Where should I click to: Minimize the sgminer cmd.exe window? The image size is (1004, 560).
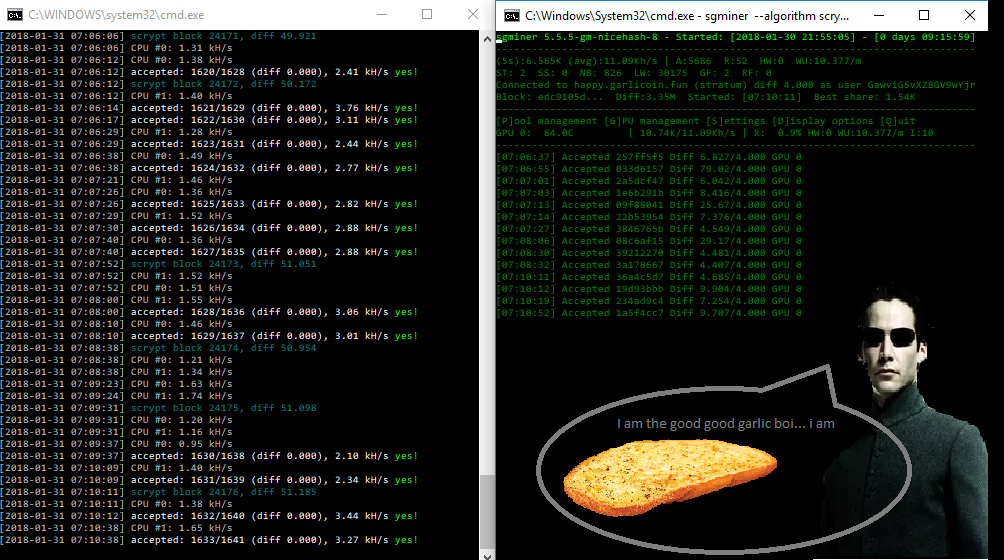click(x=878, y=15)
